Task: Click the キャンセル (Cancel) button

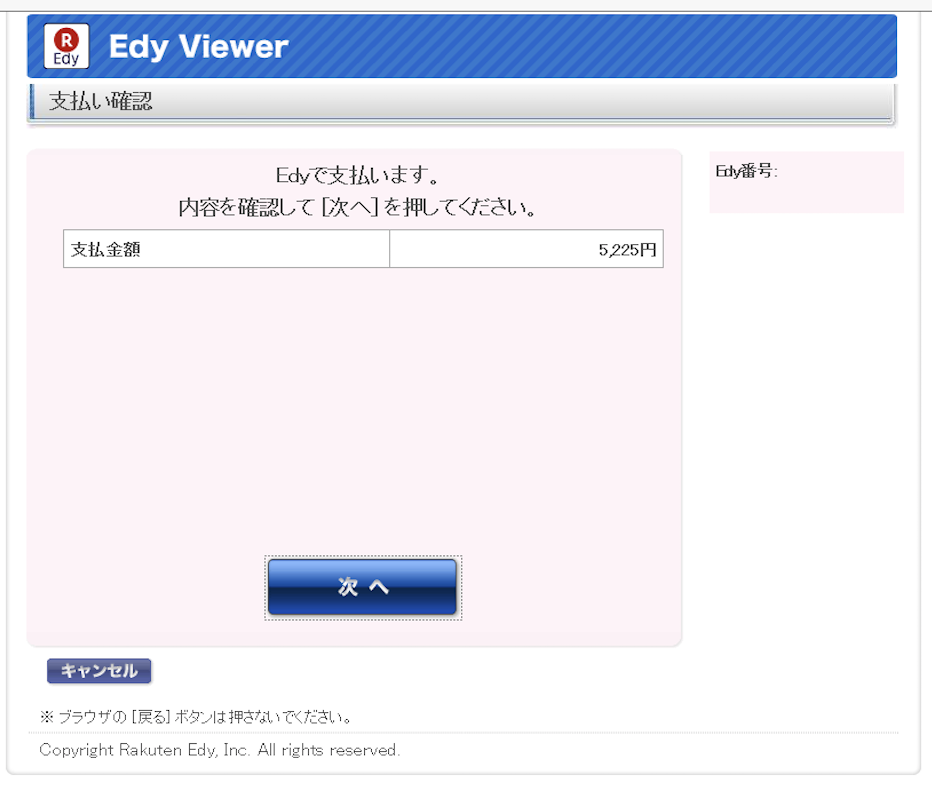Action: point(99,671)
